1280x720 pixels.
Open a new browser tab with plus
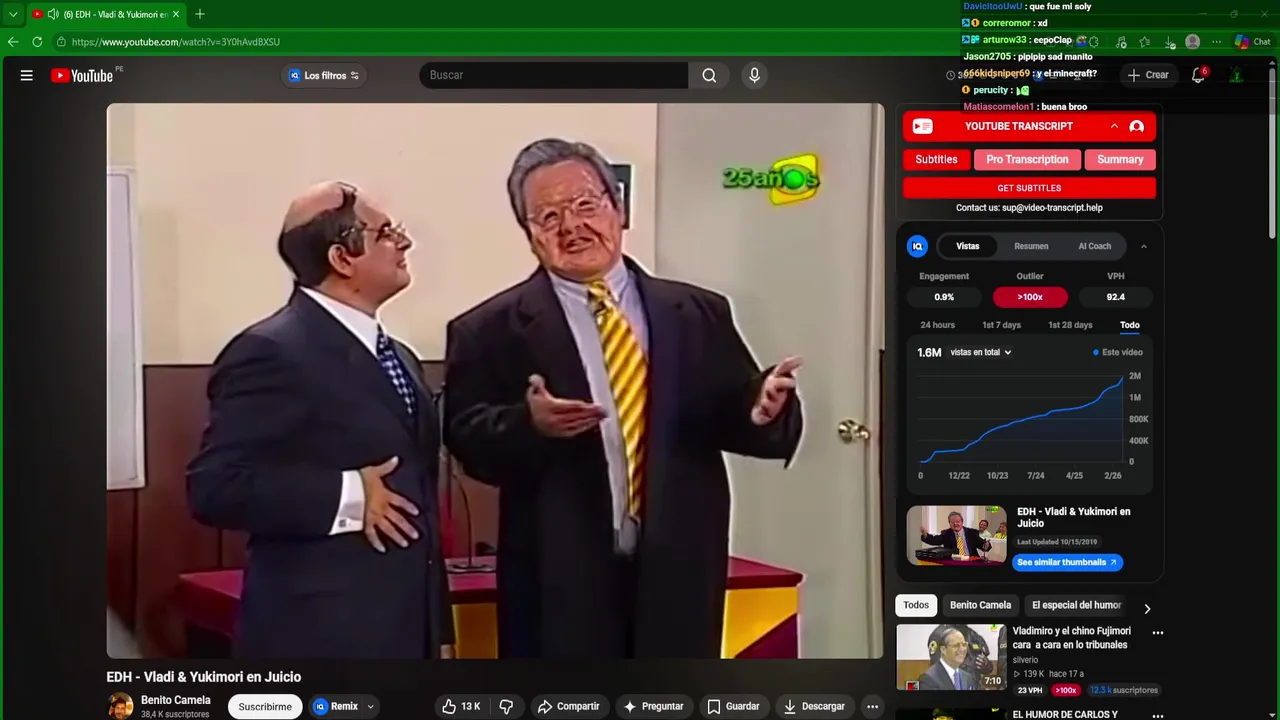tap(200, 14)
